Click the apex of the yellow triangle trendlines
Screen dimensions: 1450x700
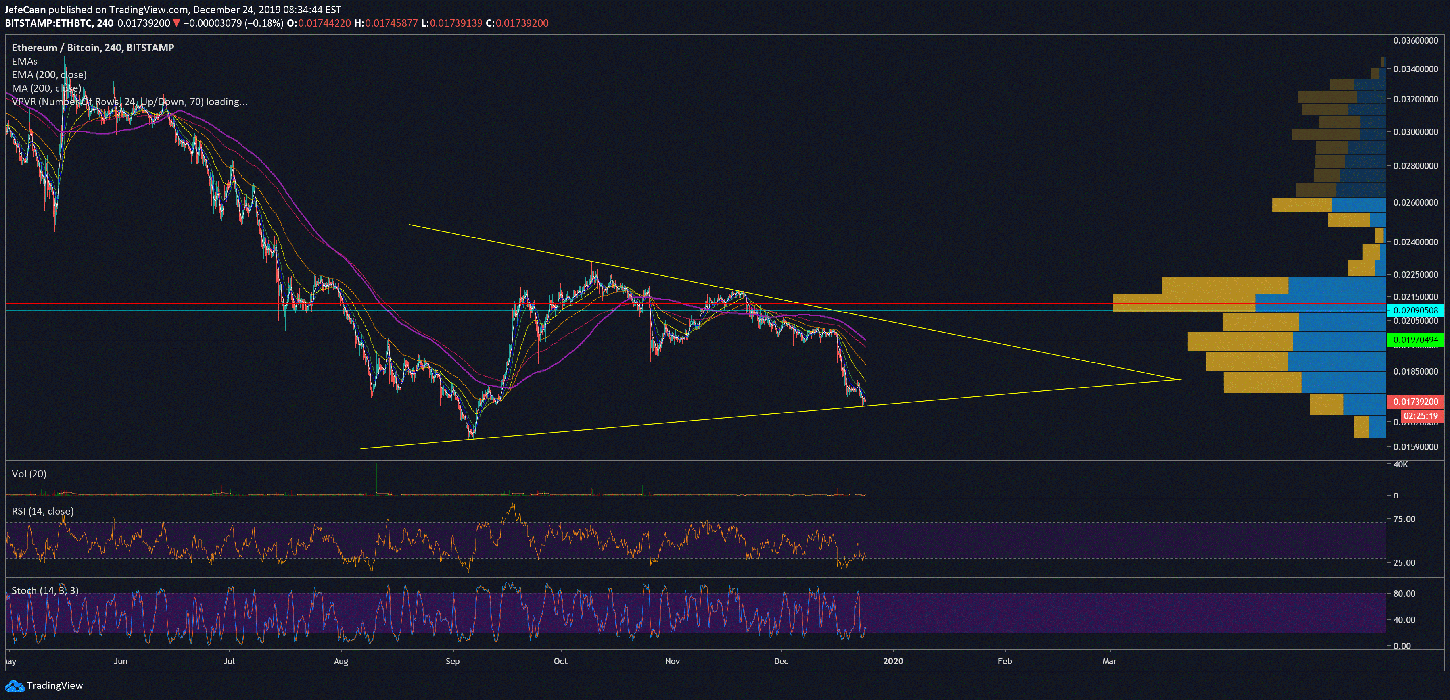(1181, 379)
